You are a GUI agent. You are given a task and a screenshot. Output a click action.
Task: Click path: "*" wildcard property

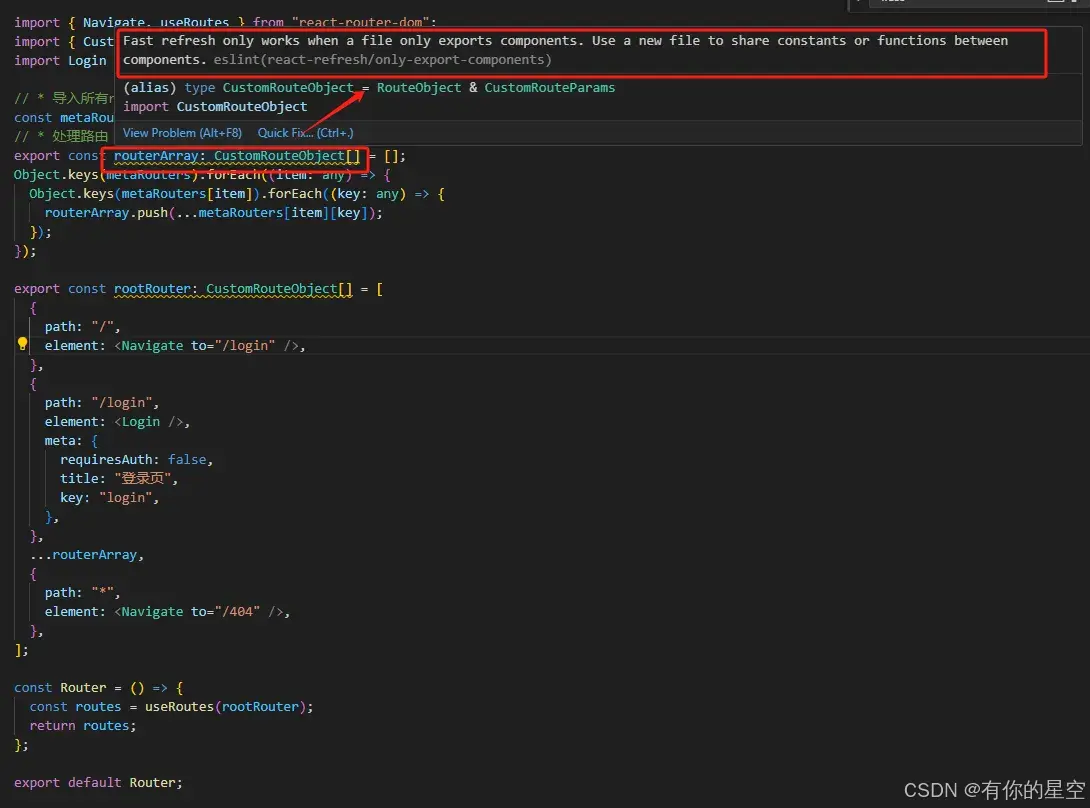point(83,592)
